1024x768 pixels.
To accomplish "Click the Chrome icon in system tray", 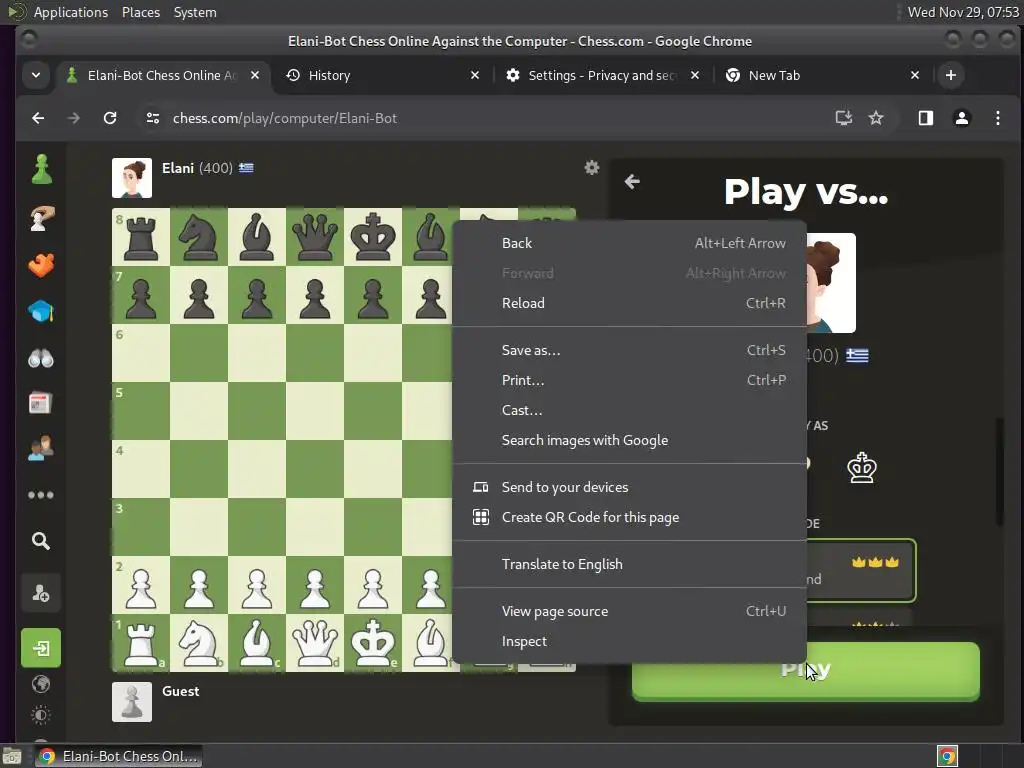I will (947, 756).
